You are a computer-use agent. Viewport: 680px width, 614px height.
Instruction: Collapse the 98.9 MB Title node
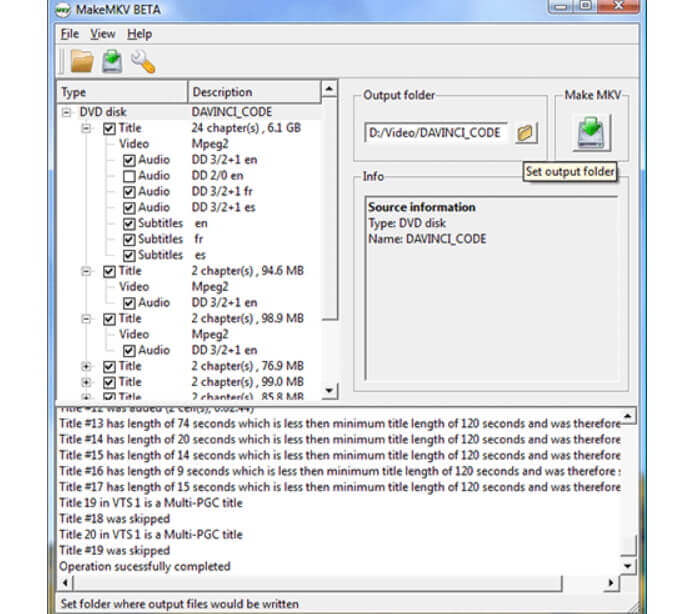[86, 319]
